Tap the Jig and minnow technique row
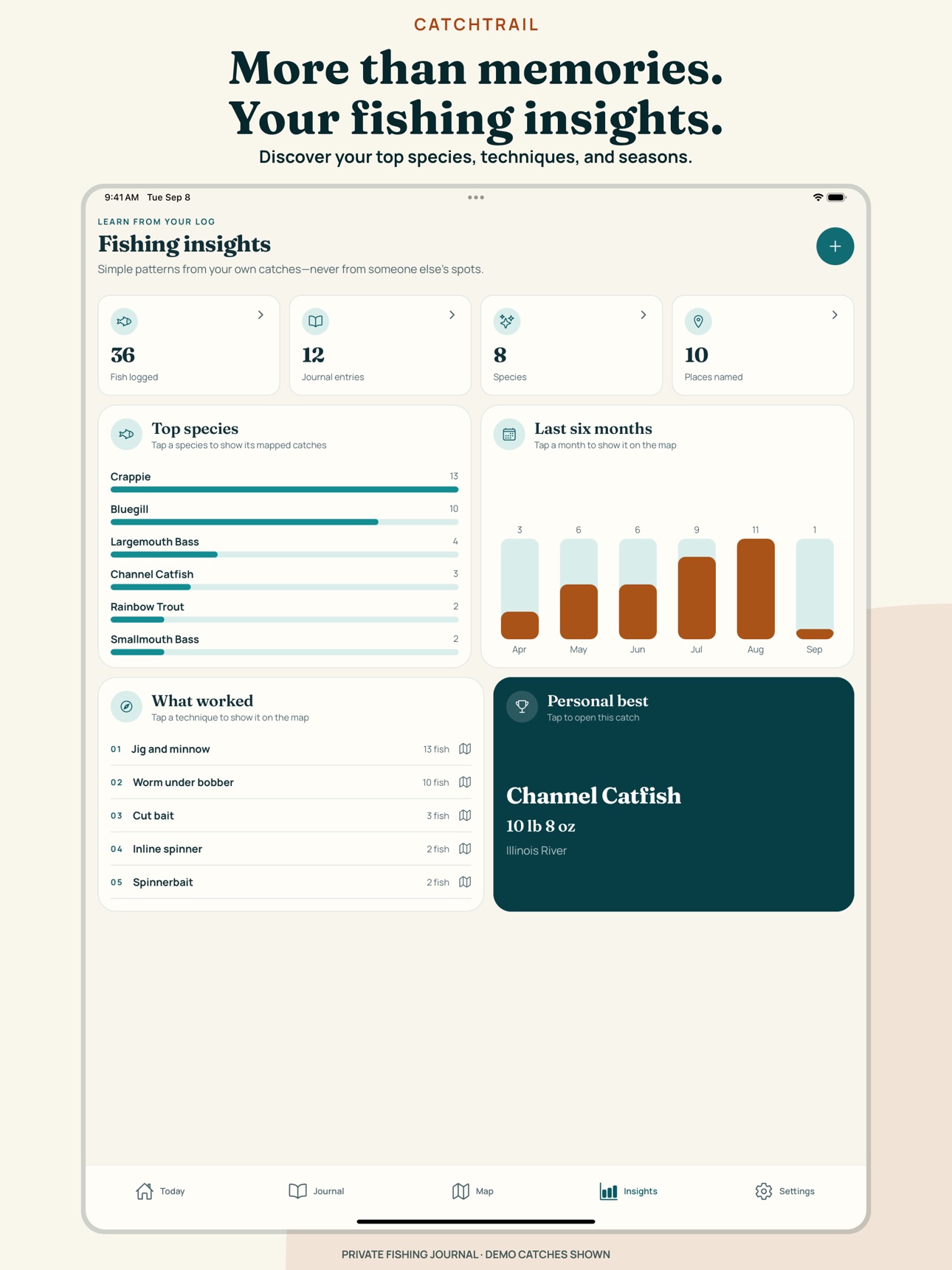This screenshot has width=952, height=1270. point(291,749)
